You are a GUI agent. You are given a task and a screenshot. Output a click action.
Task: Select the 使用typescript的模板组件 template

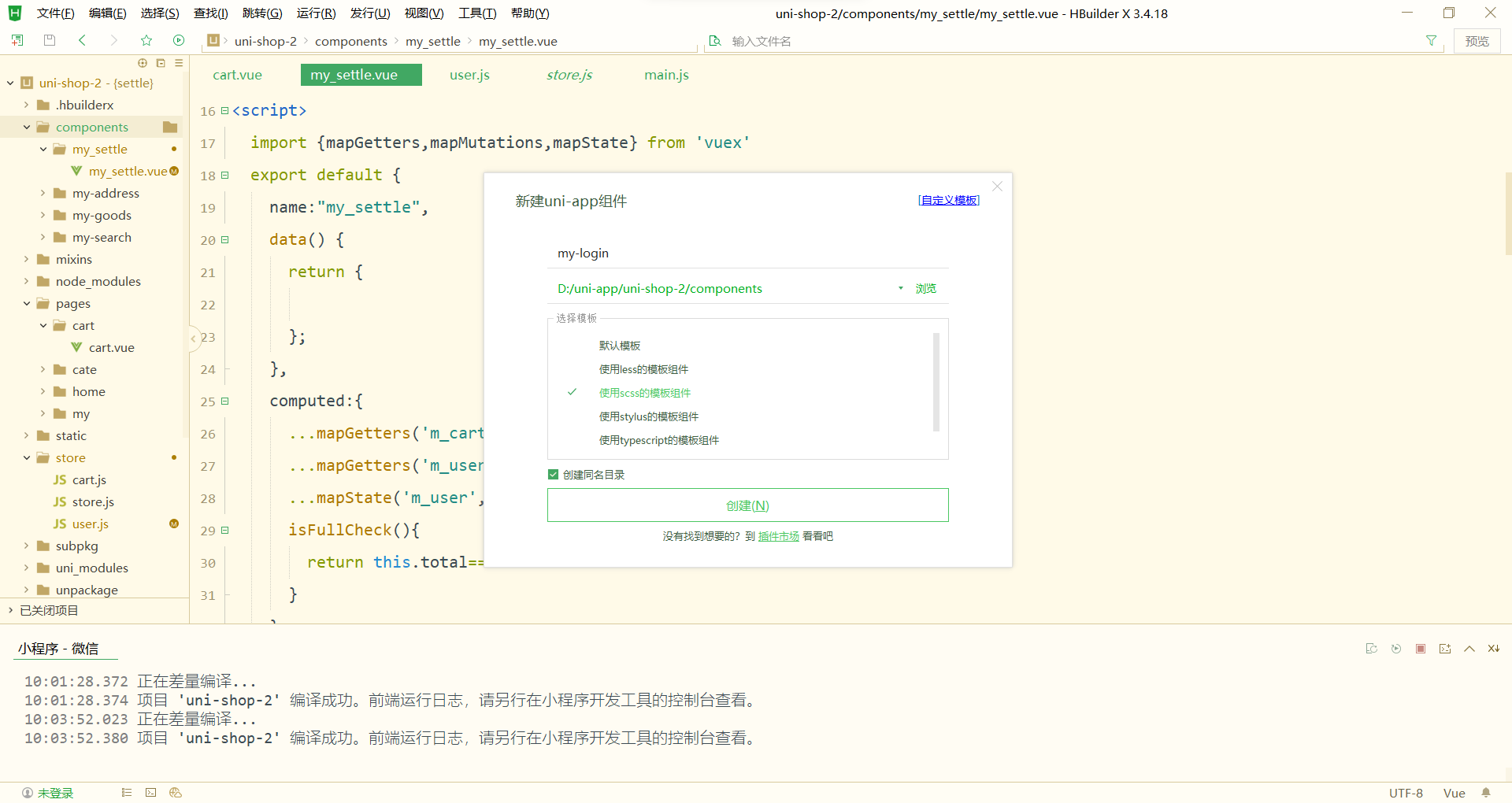[x=659, y=440]
